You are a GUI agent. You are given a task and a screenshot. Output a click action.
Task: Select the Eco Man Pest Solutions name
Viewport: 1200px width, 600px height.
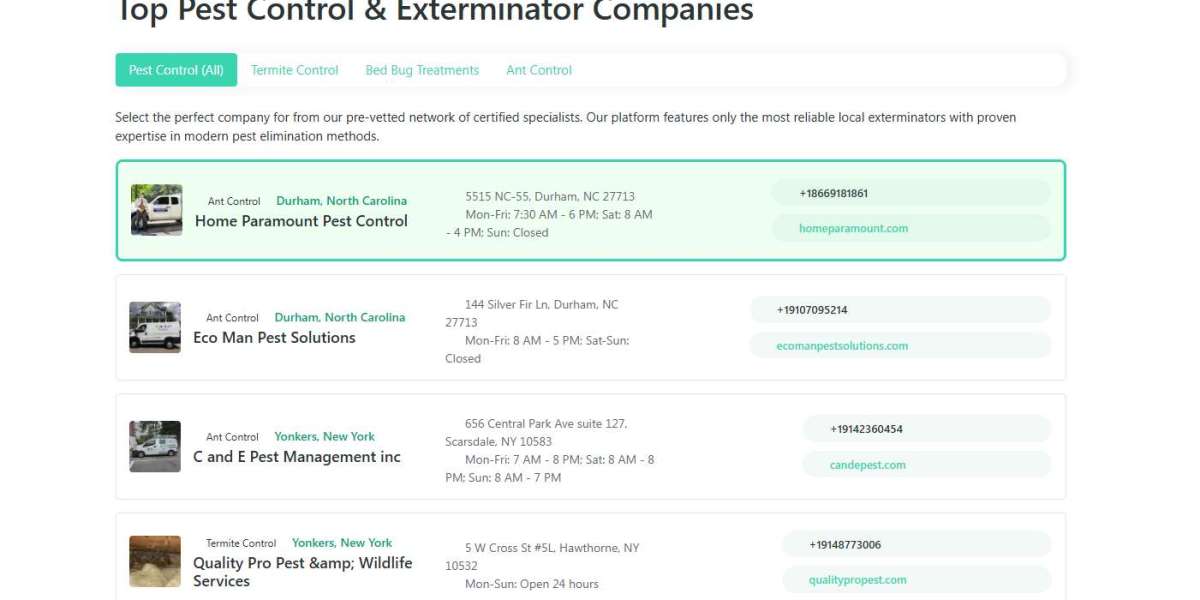(274, 337)
